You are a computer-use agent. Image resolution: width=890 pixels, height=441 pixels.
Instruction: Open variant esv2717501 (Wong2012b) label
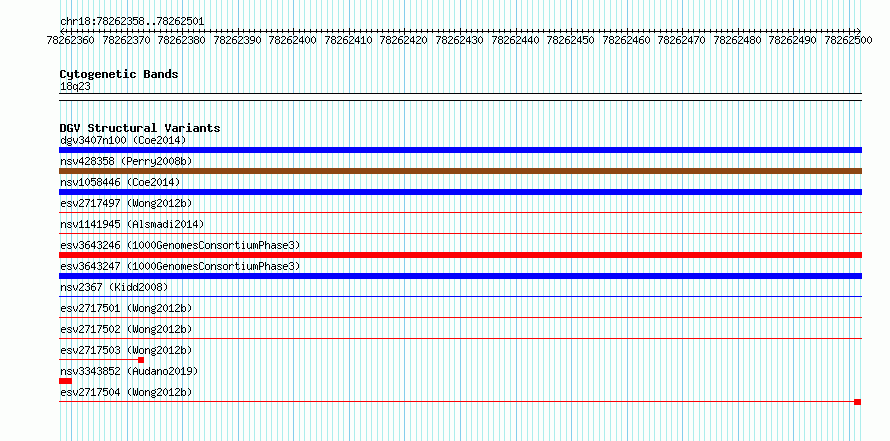click(126, 308)
